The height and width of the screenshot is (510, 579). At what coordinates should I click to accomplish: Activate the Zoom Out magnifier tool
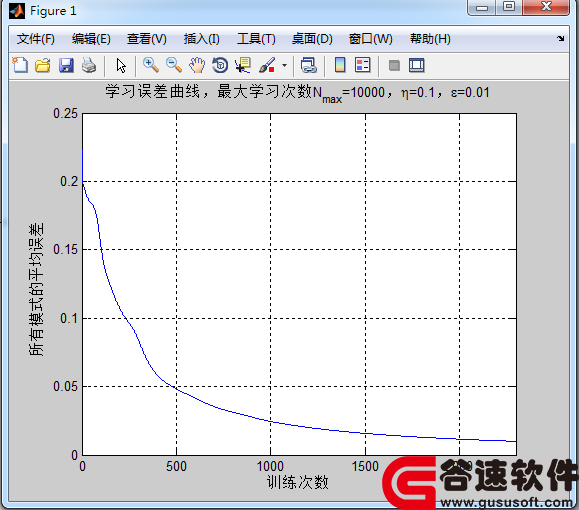click(174, 65)
